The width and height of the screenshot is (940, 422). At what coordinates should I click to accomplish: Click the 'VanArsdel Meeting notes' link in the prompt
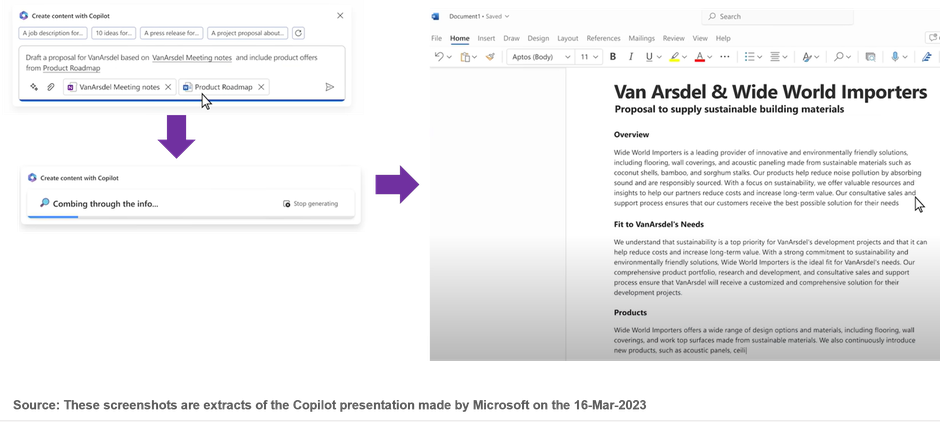click(x=192, y=58)
